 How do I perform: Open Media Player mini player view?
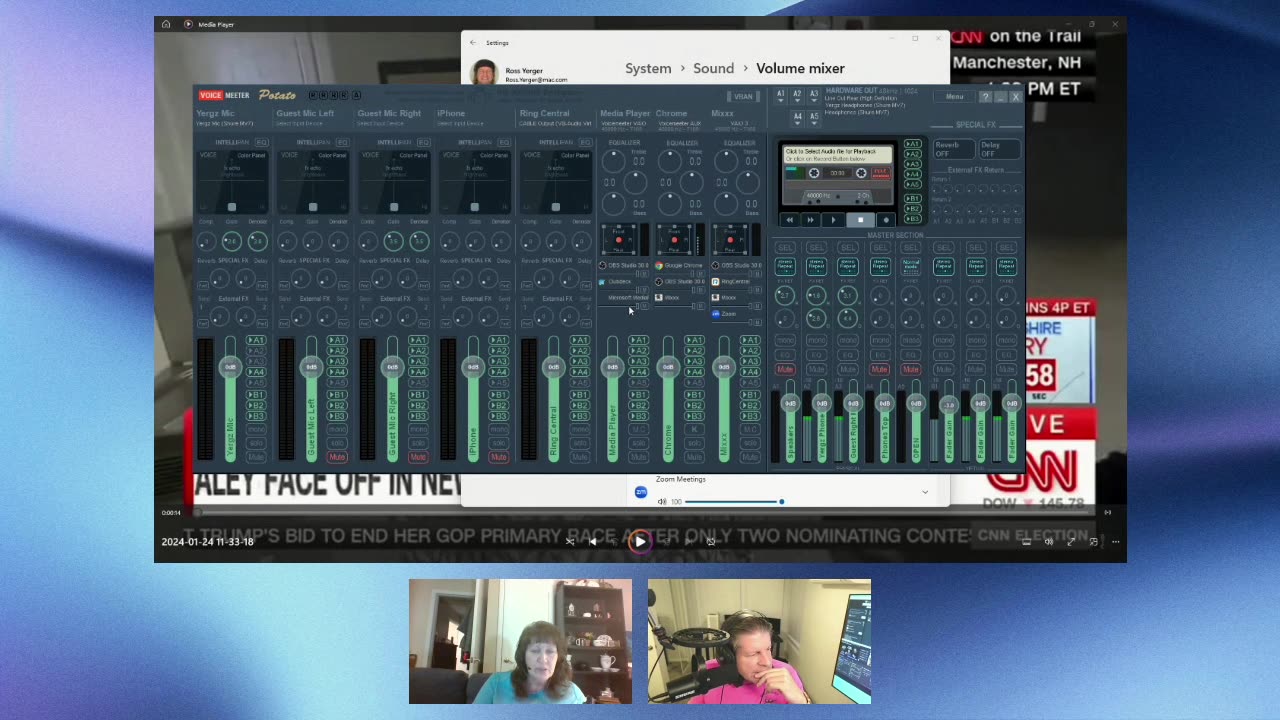coord(1093,542)
